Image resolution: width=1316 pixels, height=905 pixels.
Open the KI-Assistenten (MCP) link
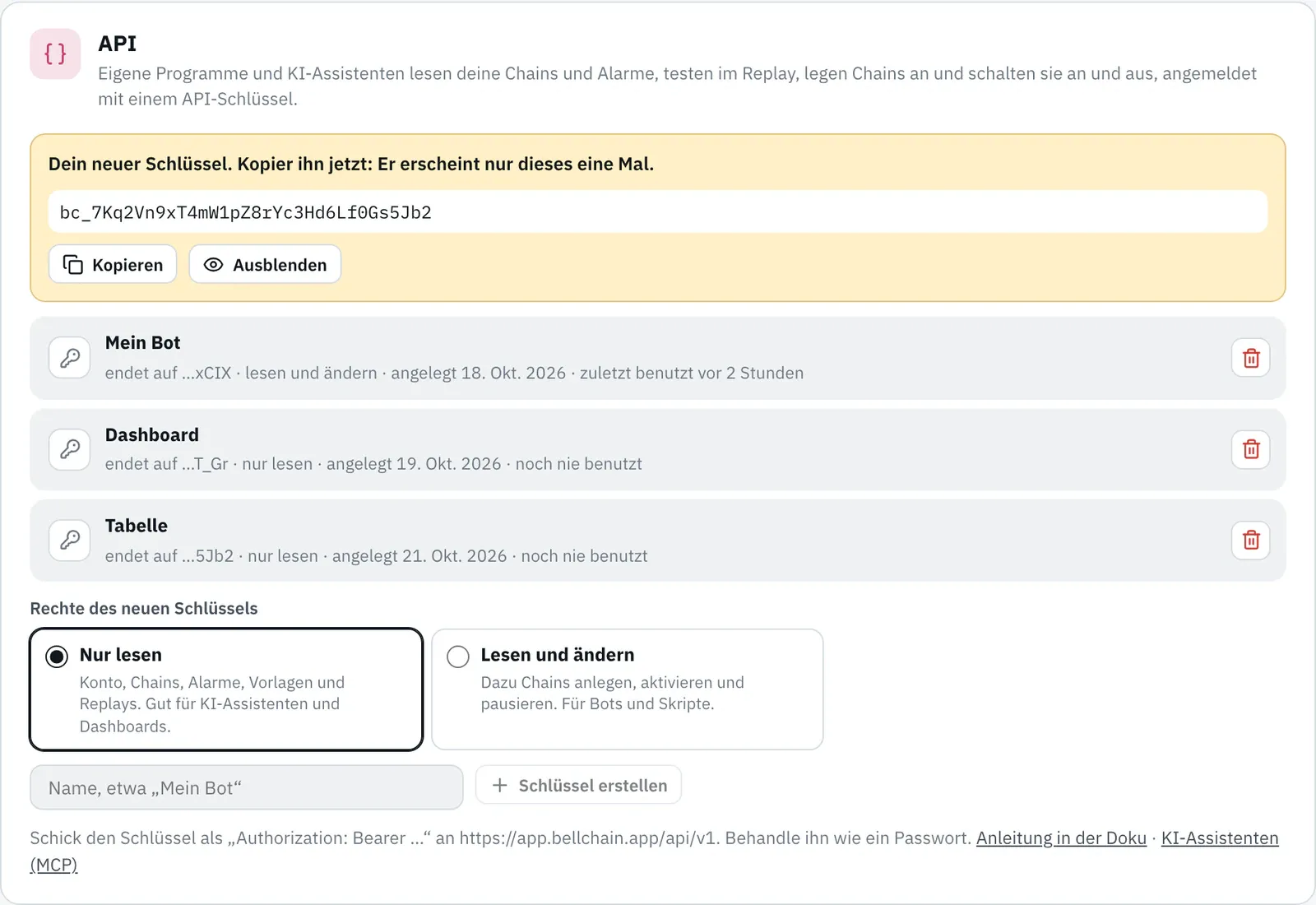click(x=1220, y=838)
